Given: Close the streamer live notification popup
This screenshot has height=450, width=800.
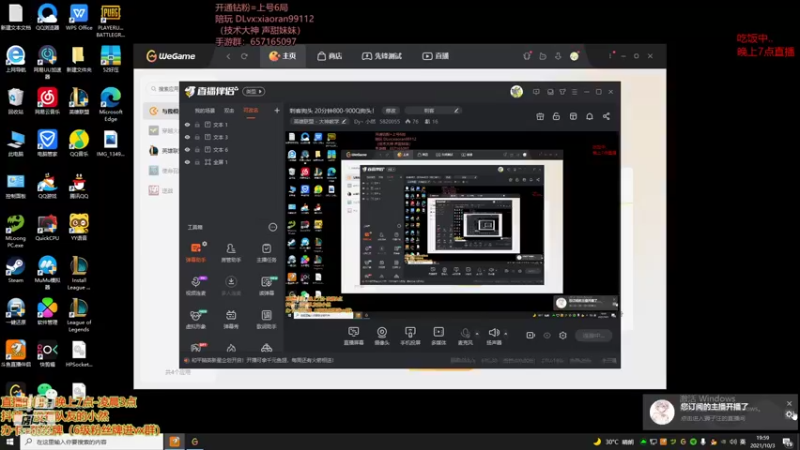Looking at the screenshot, I should pyautogui.click(x=789, y=403).
